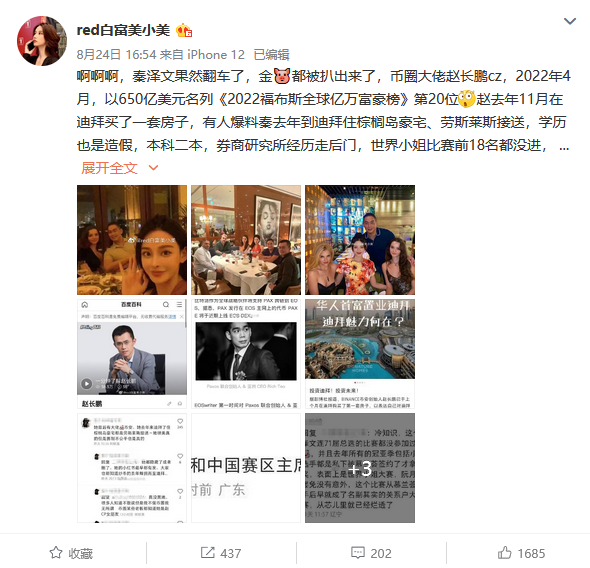Open the restaurant table group photo
The image size is (590, 568).
pos(246,240)
